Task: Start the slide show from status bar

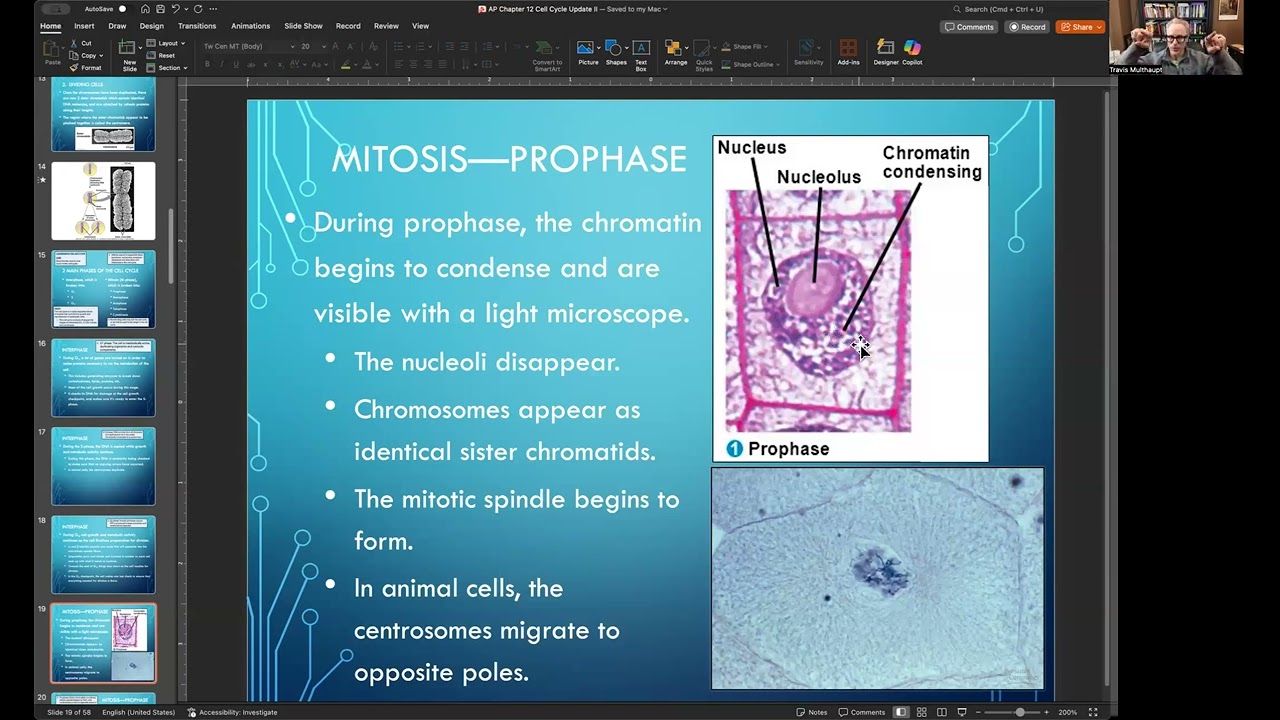Action: coord(962,712)
